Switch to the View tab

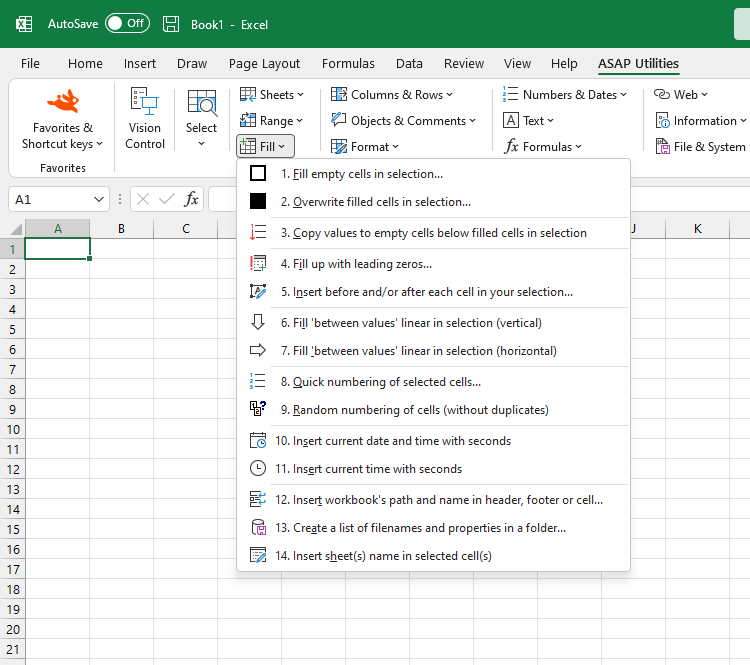coord(517,64)
